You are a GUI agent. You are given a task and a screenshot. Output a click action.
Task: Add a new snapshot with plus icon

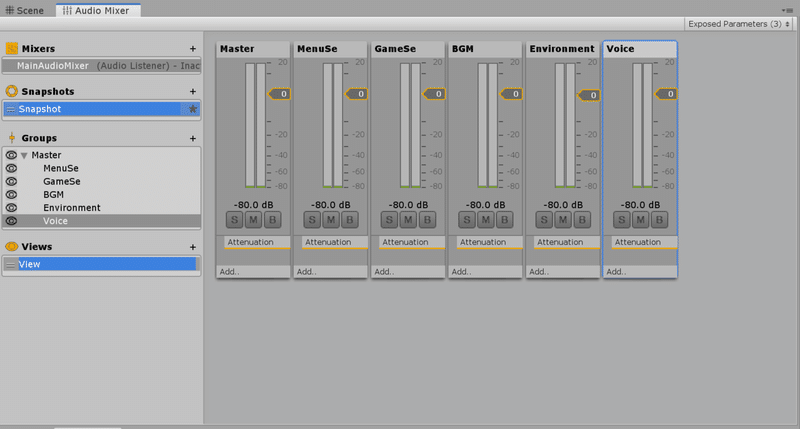(x=193, y=92)
